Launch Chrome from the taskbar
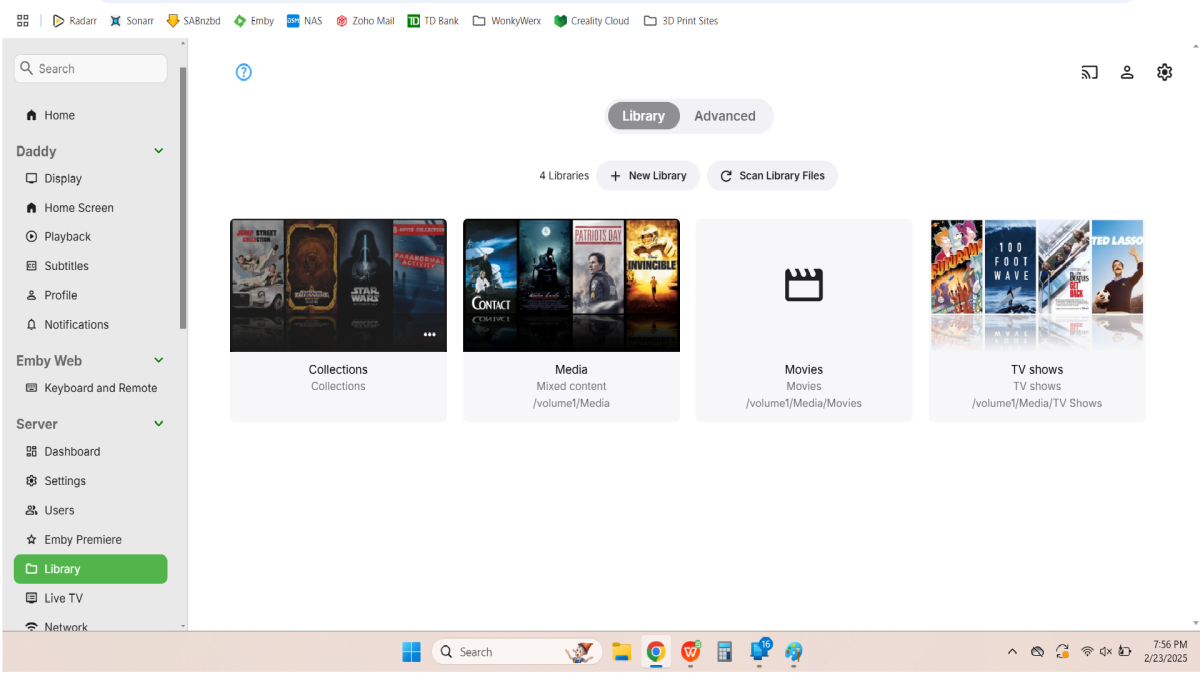This screenshot has width=1200, height=675. tap(656, 652)
